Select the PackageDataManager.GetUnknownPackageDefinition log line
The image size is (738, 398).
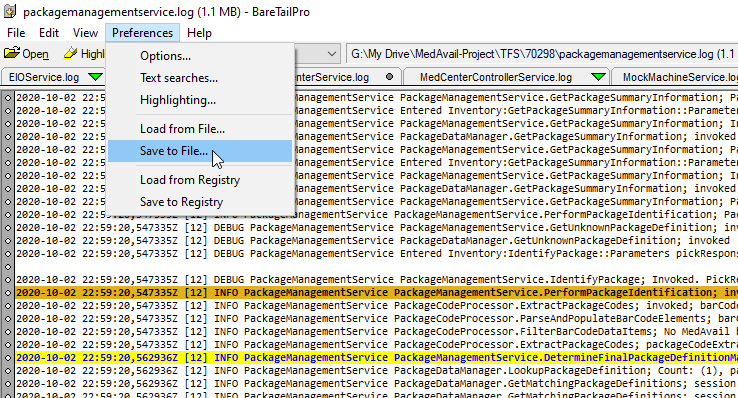coord(377,241)
